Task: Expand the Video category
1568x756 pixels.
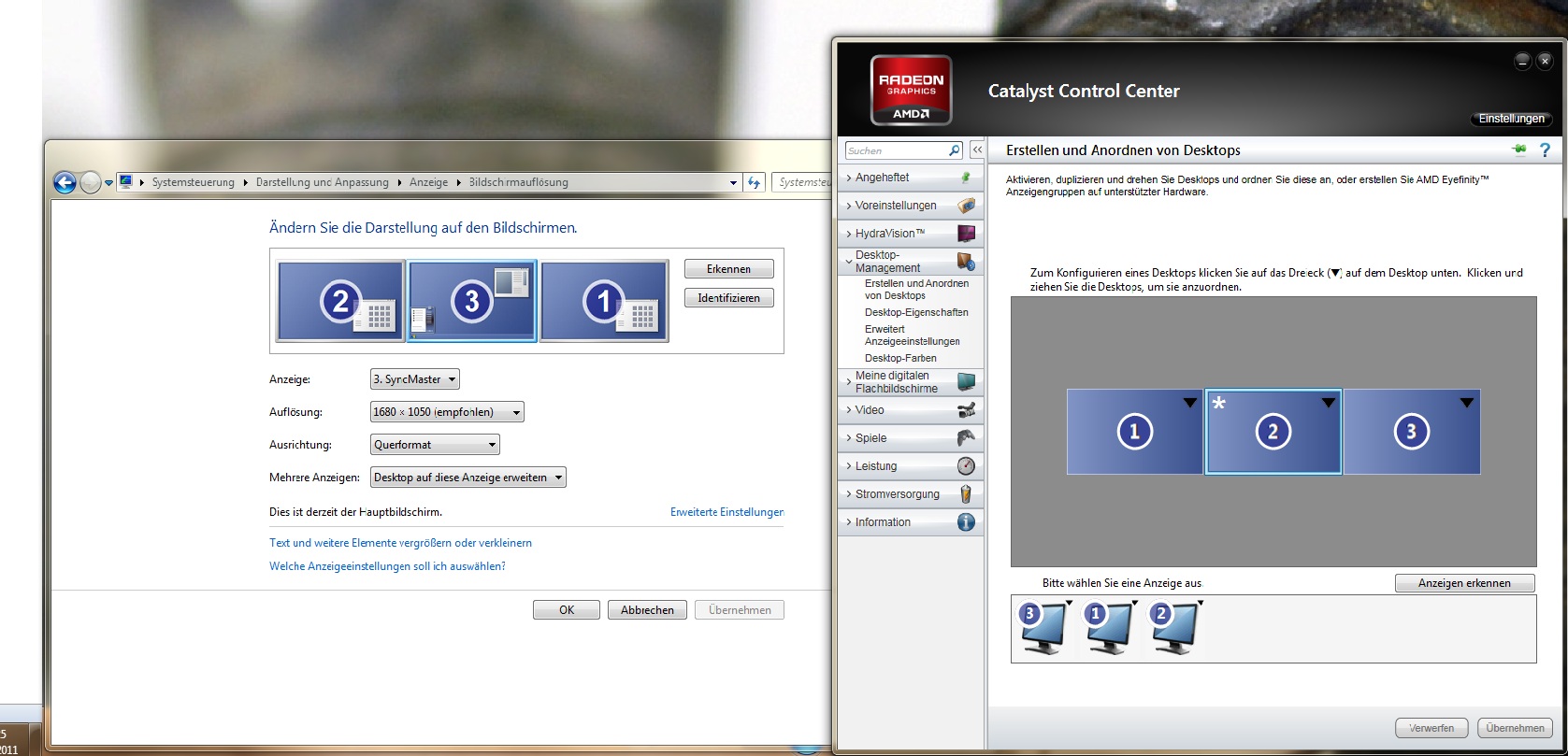Action: tap(910, 410)
